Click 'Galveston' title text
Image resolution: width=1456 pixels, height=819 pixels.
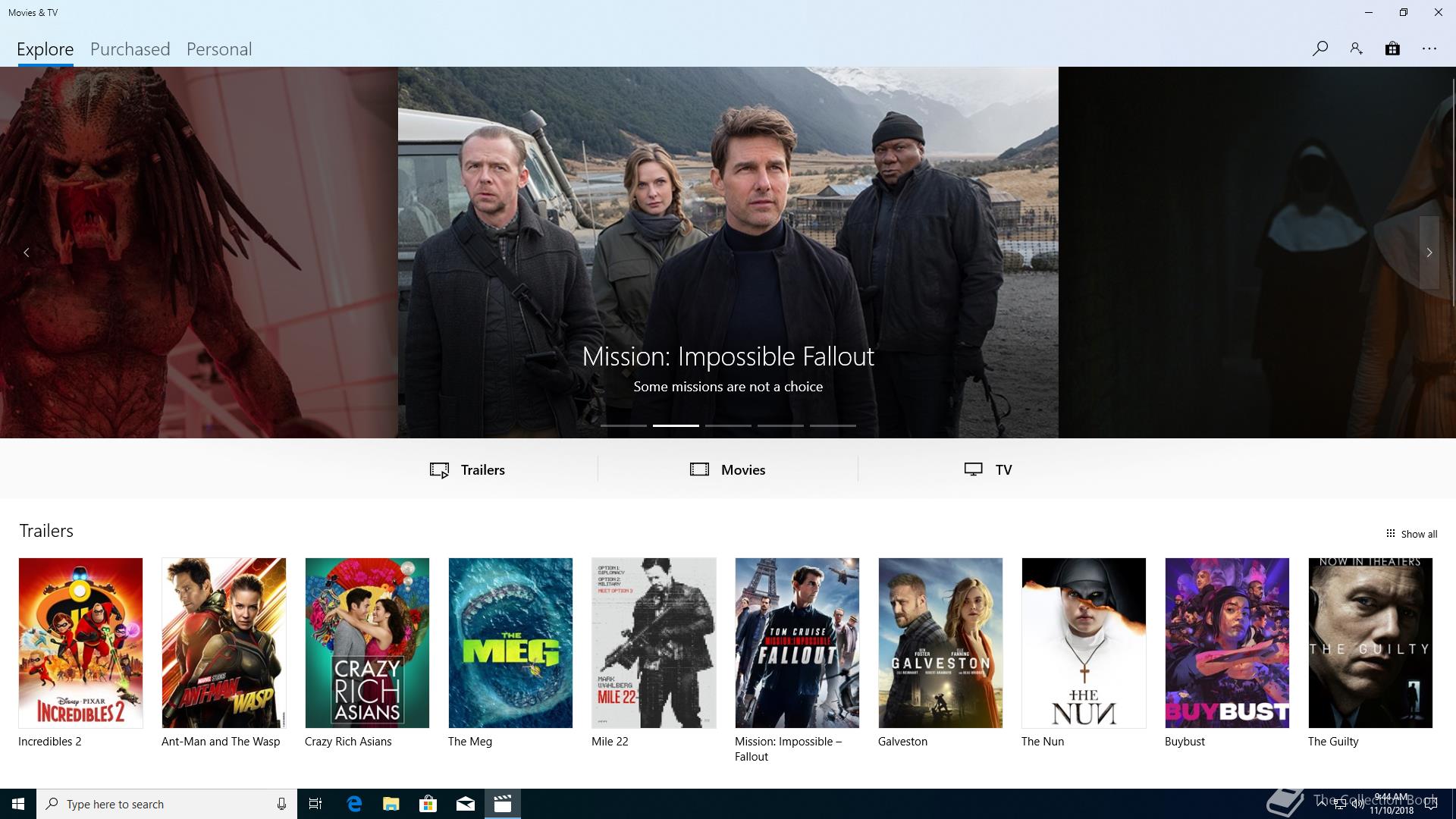coord(902,742)
